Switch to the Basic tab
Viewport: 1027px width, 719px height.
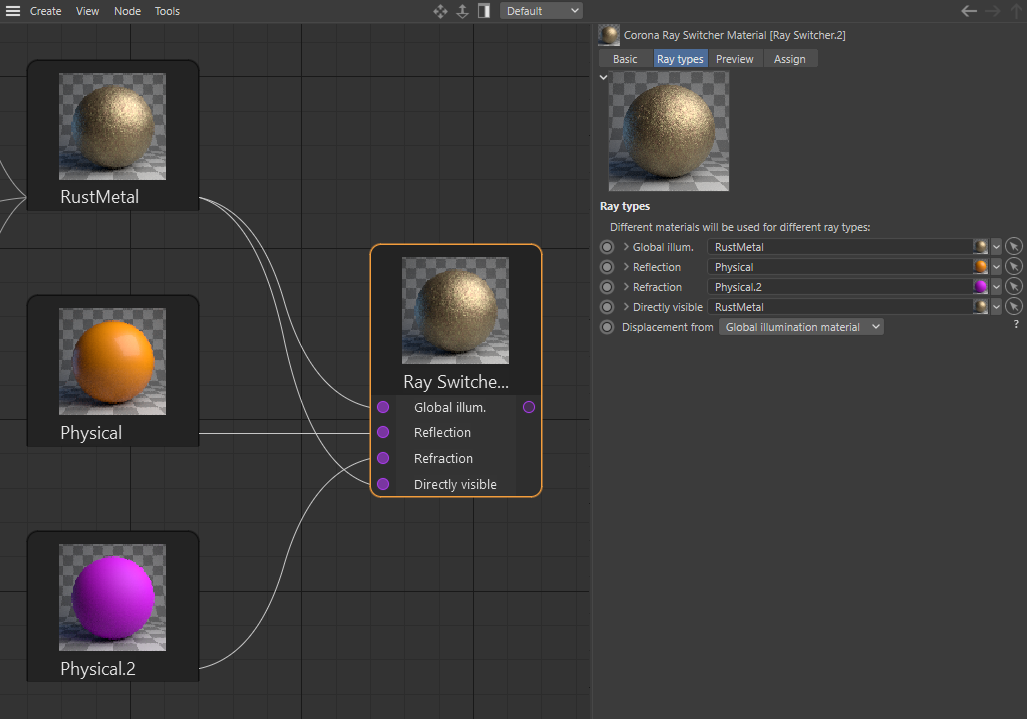point(625,59)
